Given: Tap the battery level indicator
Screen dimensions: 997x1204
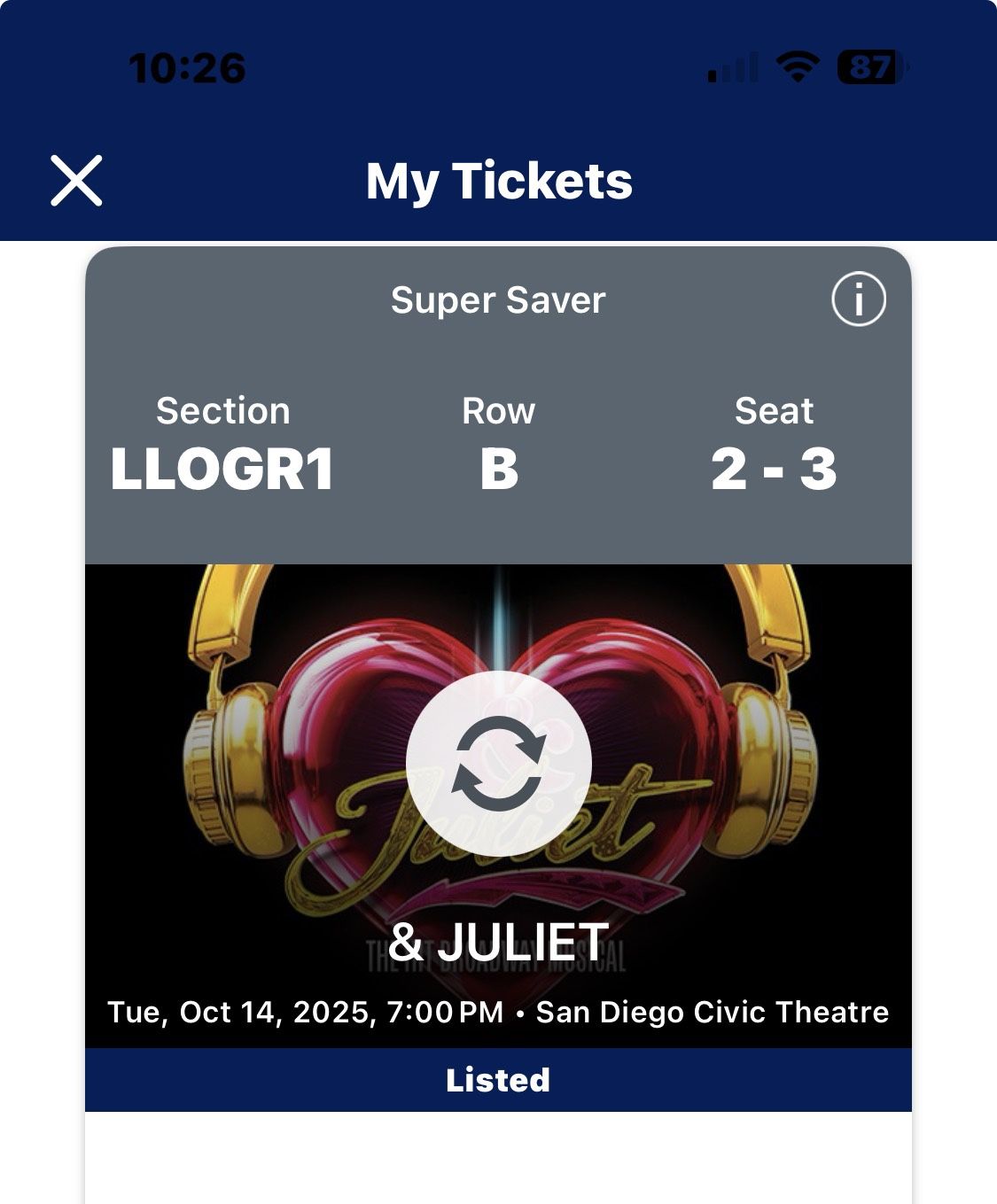Looking at the screenshot, I should (x=872, y=67).
